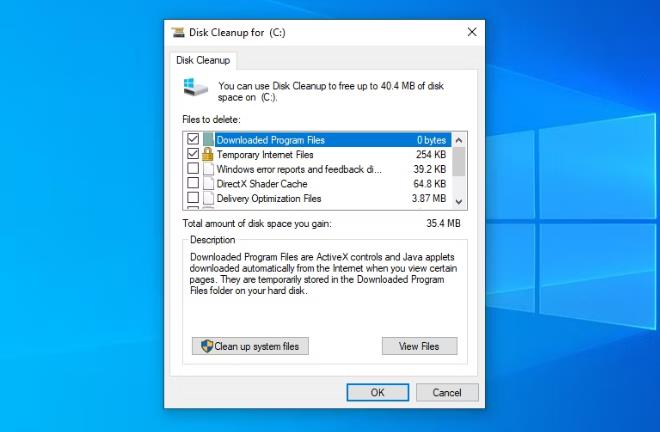The image size is (660, 432).
Task: Open View Files button
Action: (419, 346)
